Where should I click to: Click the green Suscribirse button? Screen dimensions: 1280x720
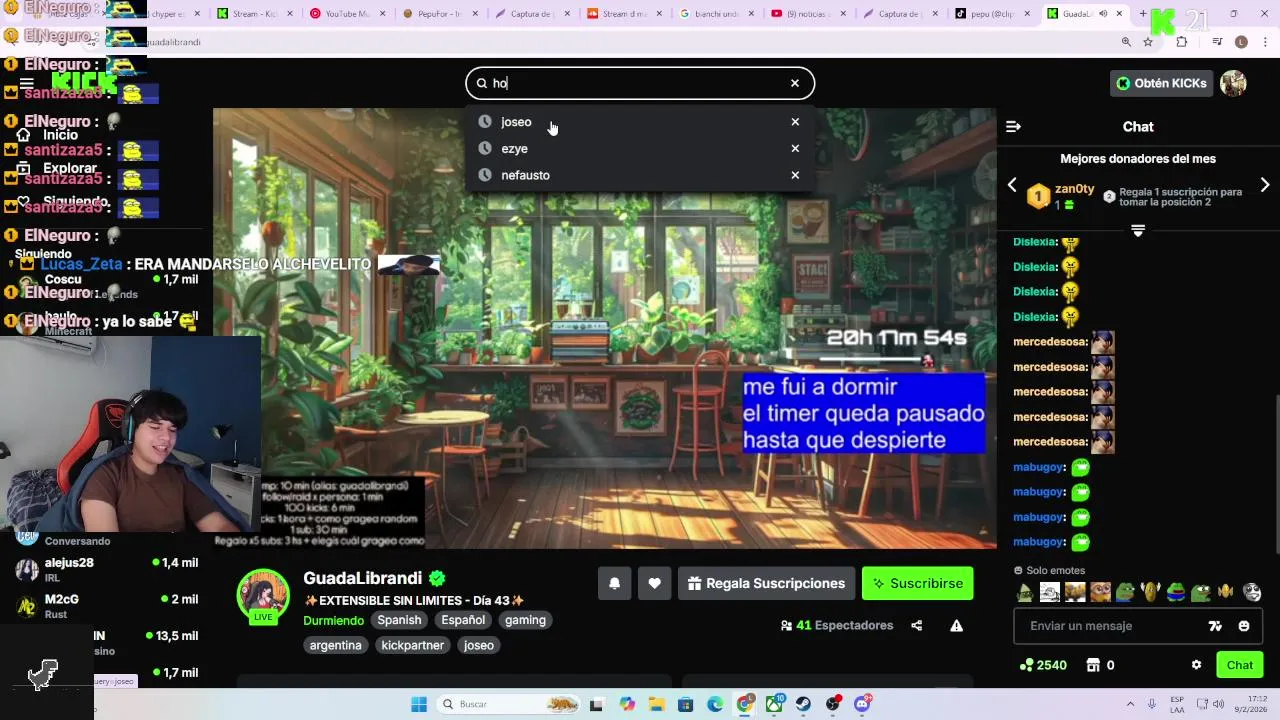918,583
